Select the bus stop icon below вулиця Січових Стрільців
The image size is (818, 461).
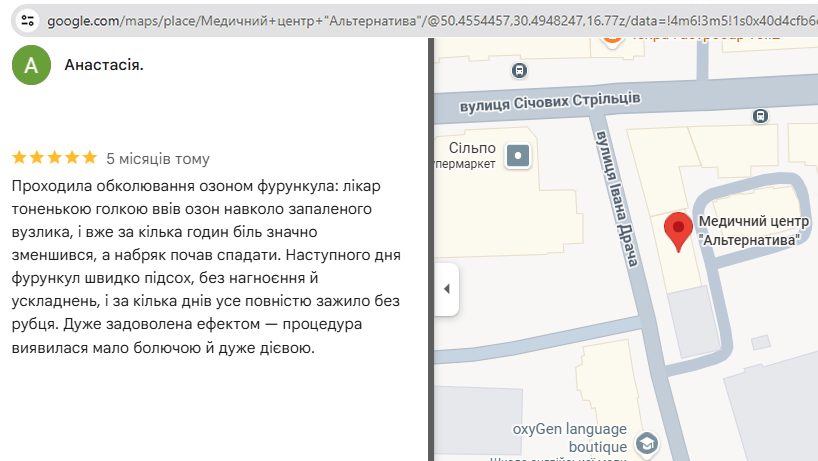click(x=761, y=116)
